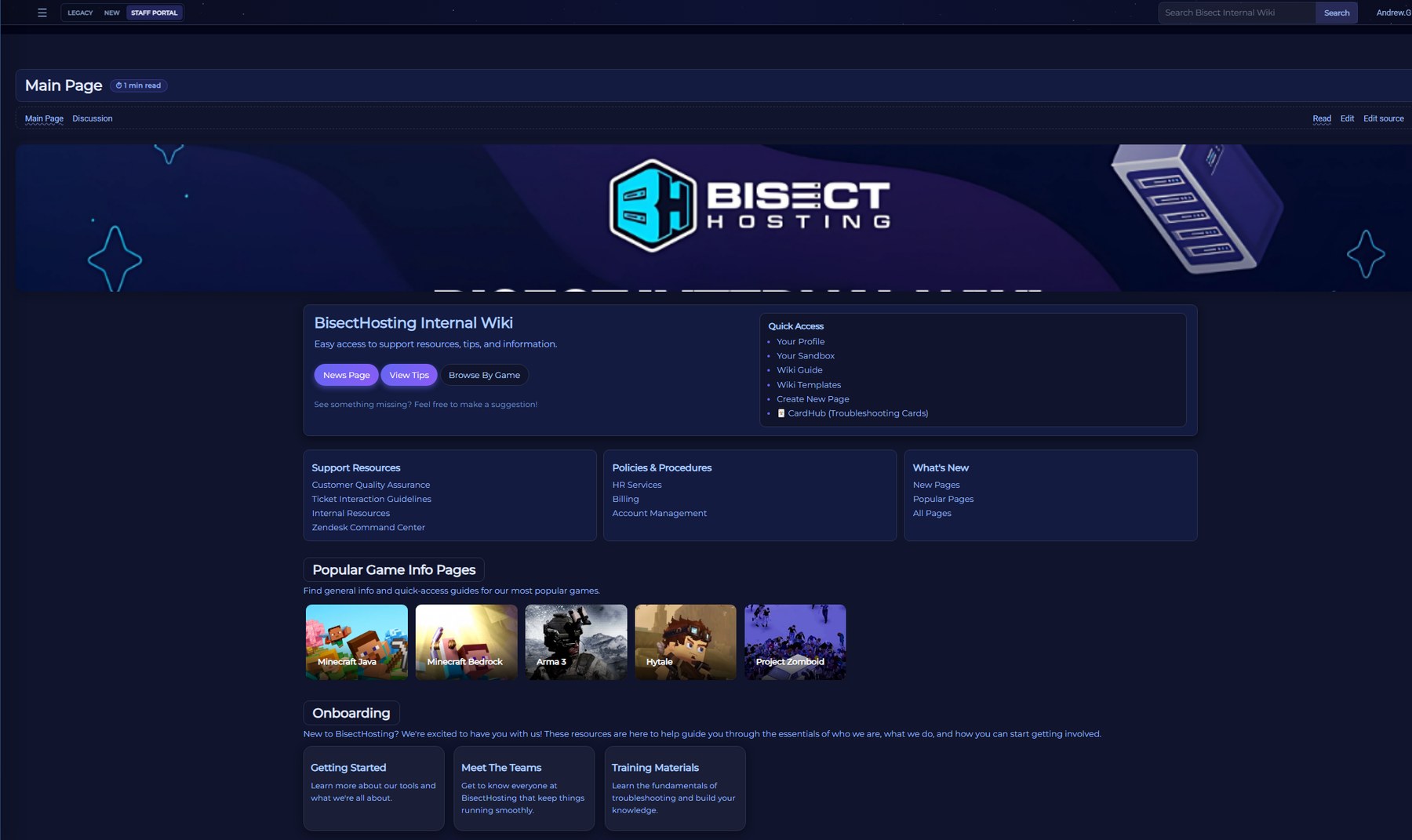Click the Support Resources heading

356,468
